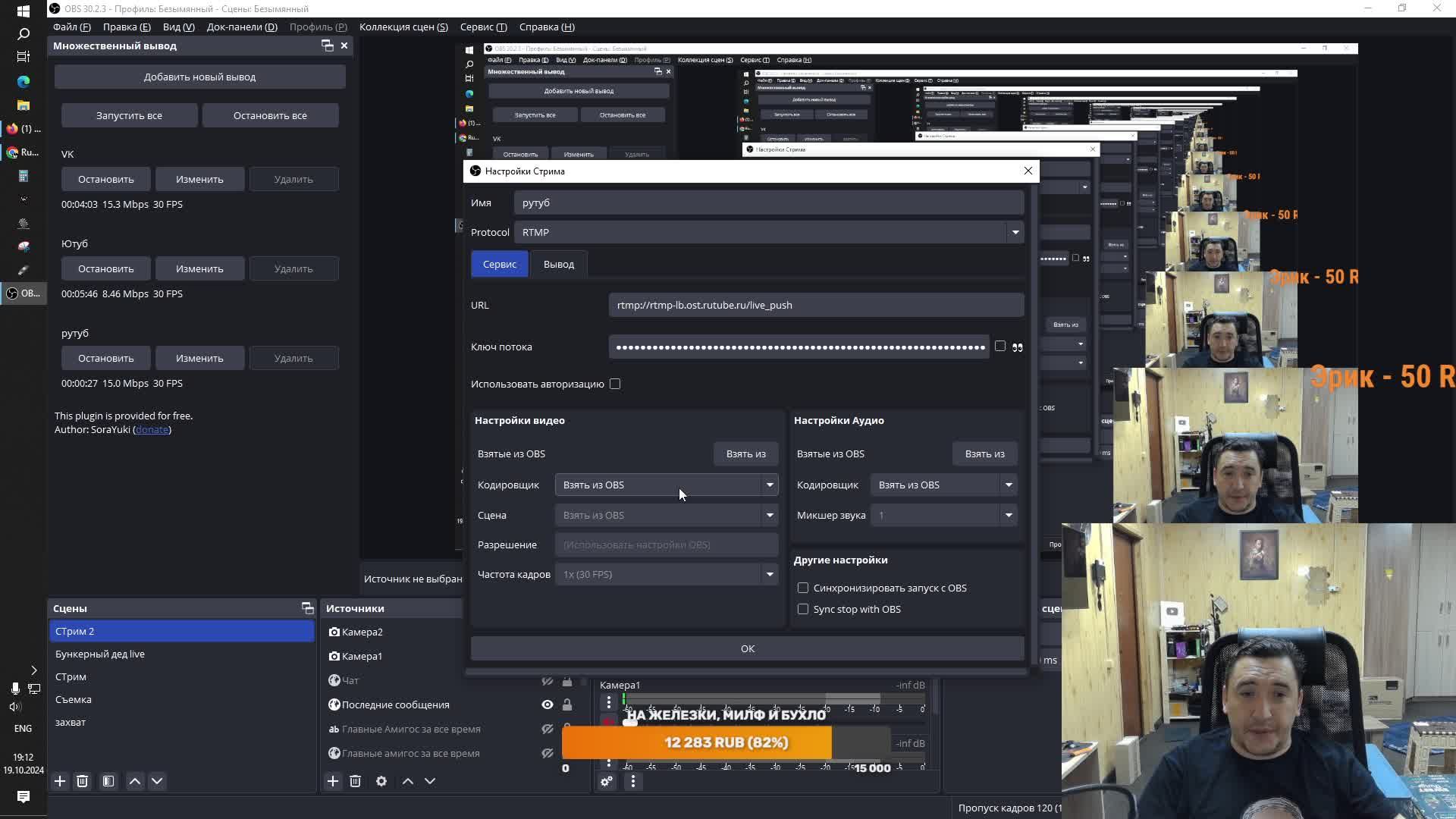The height and width of the screenshot is (819, 1456).
Task: Open Камера1 audio mixer three-dot menu
Action: 608,702
